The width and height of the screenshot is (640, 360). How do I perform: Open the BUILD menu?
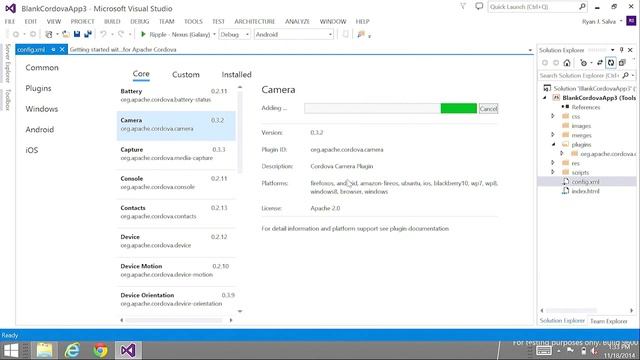tap(112, 21)
